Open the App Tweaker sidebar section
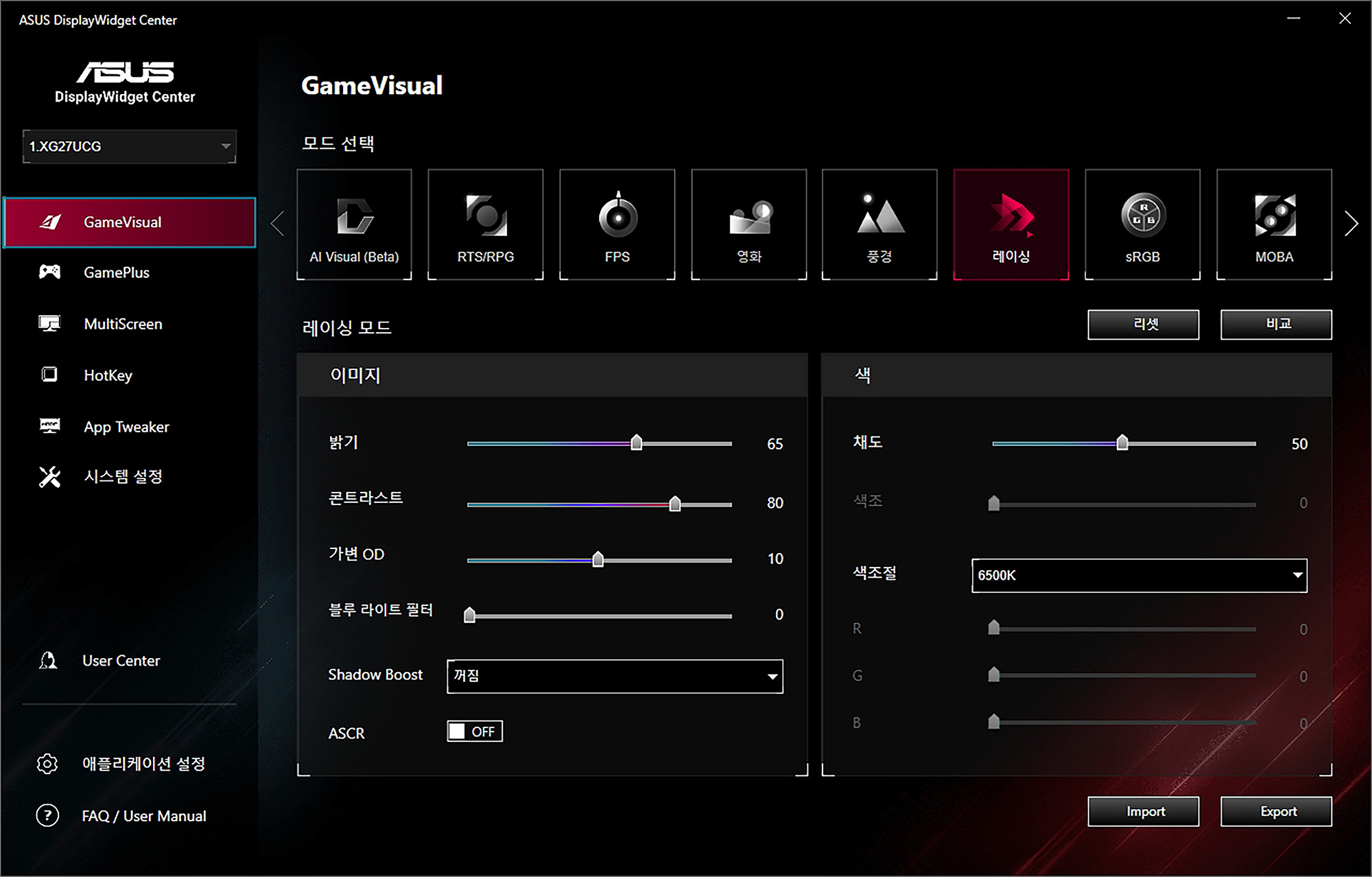1372x877 pixels. [x=126, y=427]
